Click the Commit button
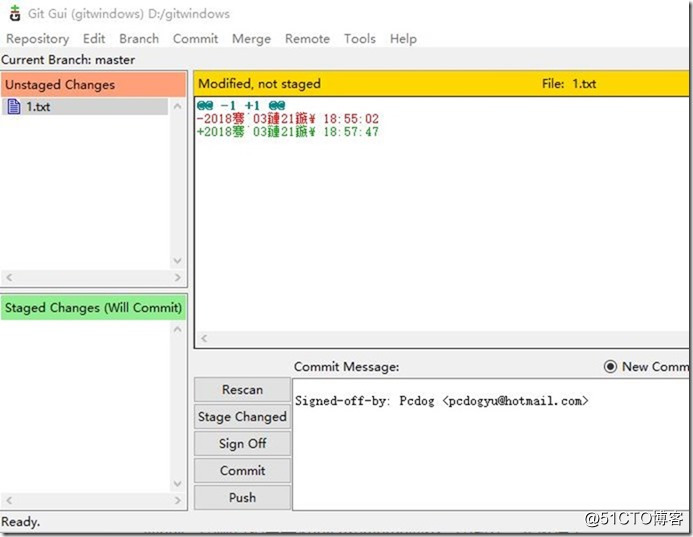The image size is (693, 537). coord(242,470)
